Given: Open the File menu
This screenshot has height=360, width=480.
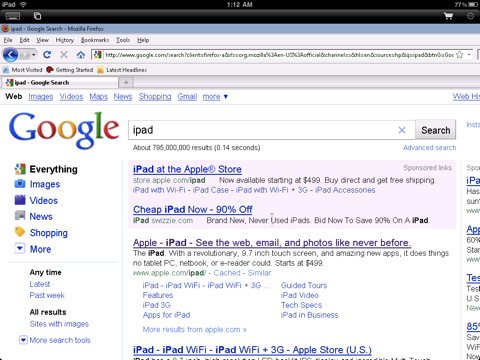Looking at the screenshot, I should 8,40.
